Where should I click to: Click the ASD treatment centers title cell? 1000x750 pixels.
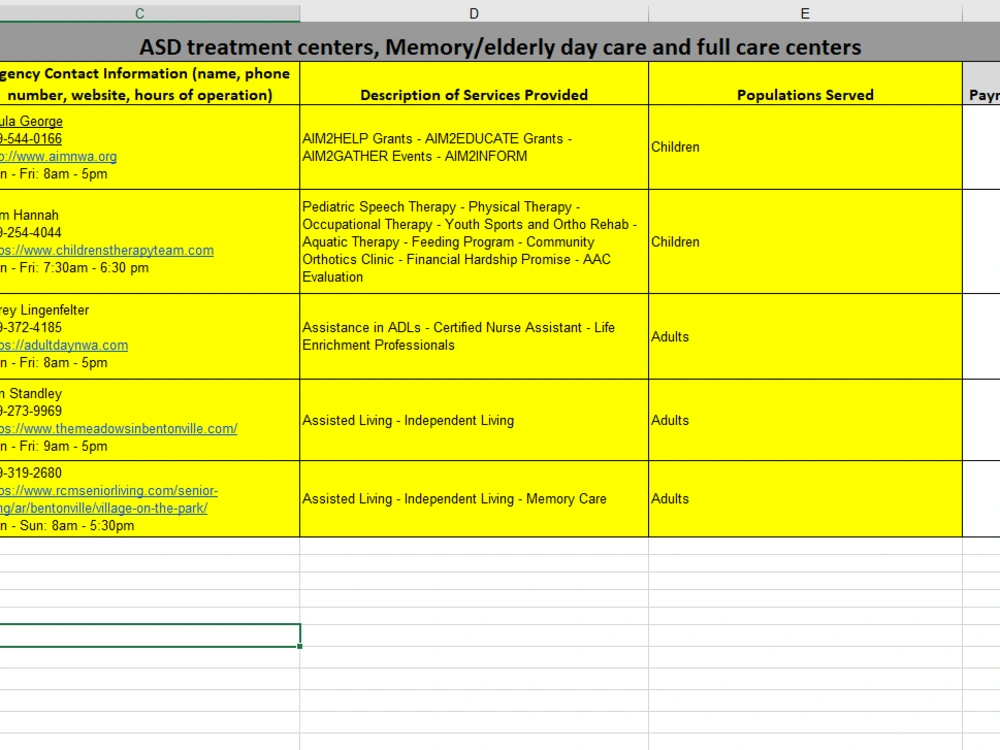tap(500, 47)
